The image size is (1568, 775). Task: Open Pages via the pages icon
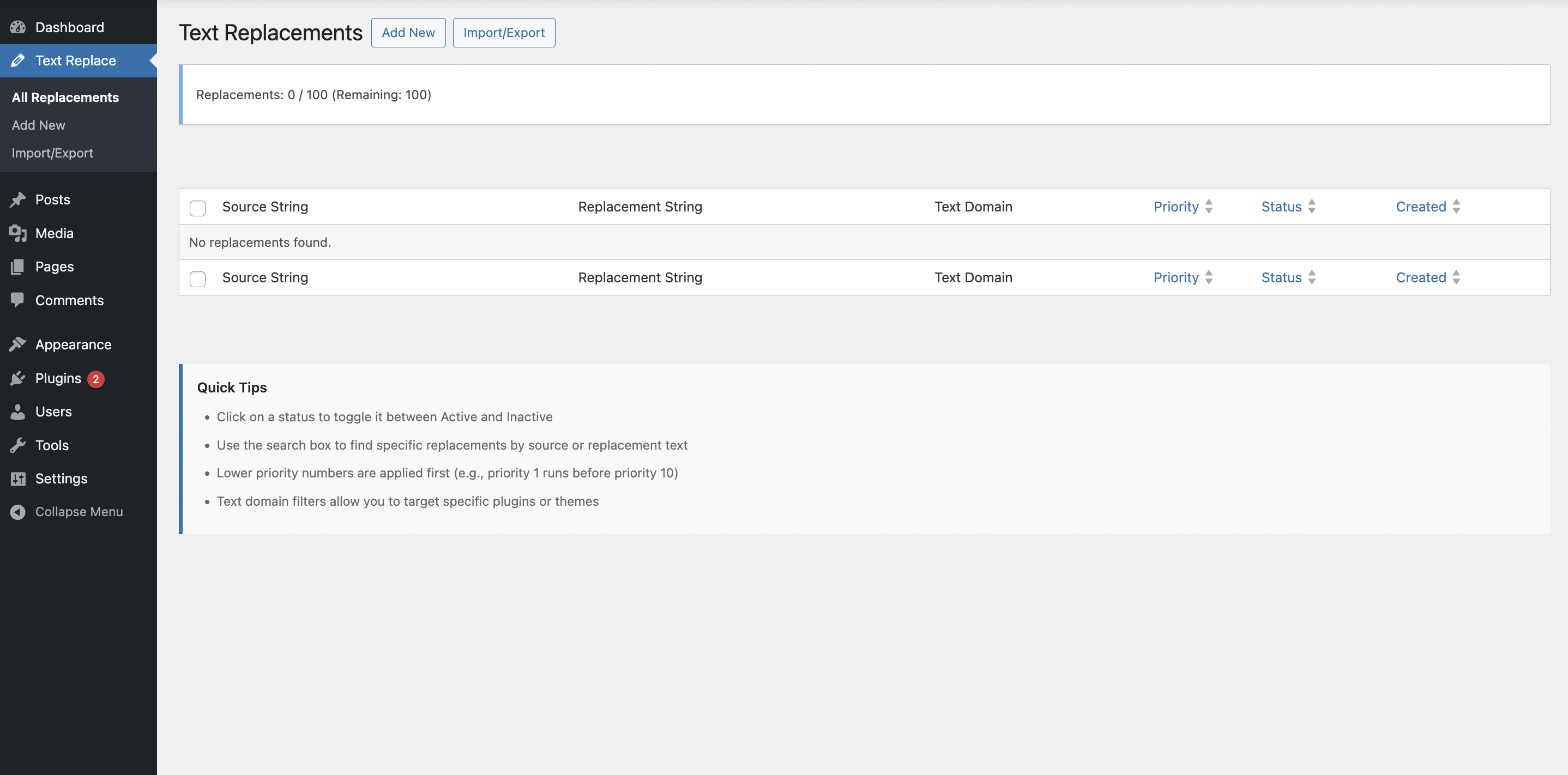[17, 267]
